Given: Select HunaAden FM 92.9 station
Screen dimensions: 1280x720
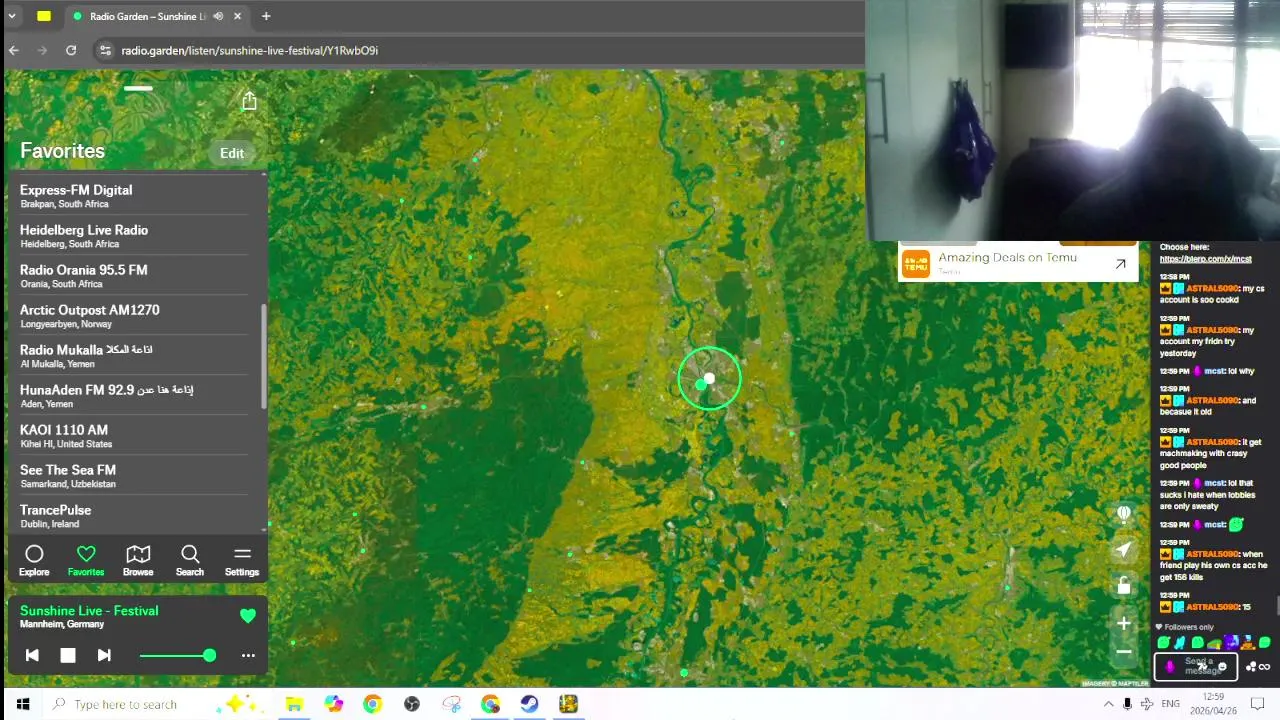Looking at the screenshot, I should pos(134,396).
